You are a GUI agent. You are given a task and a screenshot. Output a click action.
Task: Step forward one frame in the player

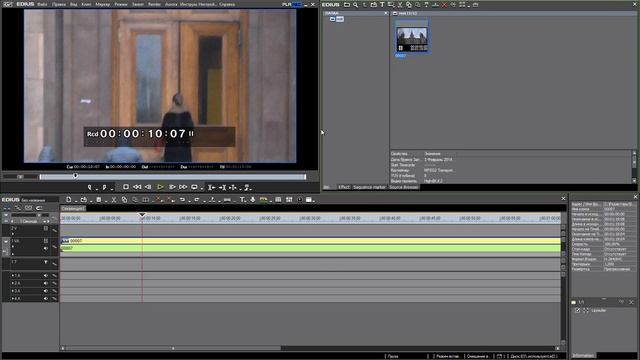point(172,187)
